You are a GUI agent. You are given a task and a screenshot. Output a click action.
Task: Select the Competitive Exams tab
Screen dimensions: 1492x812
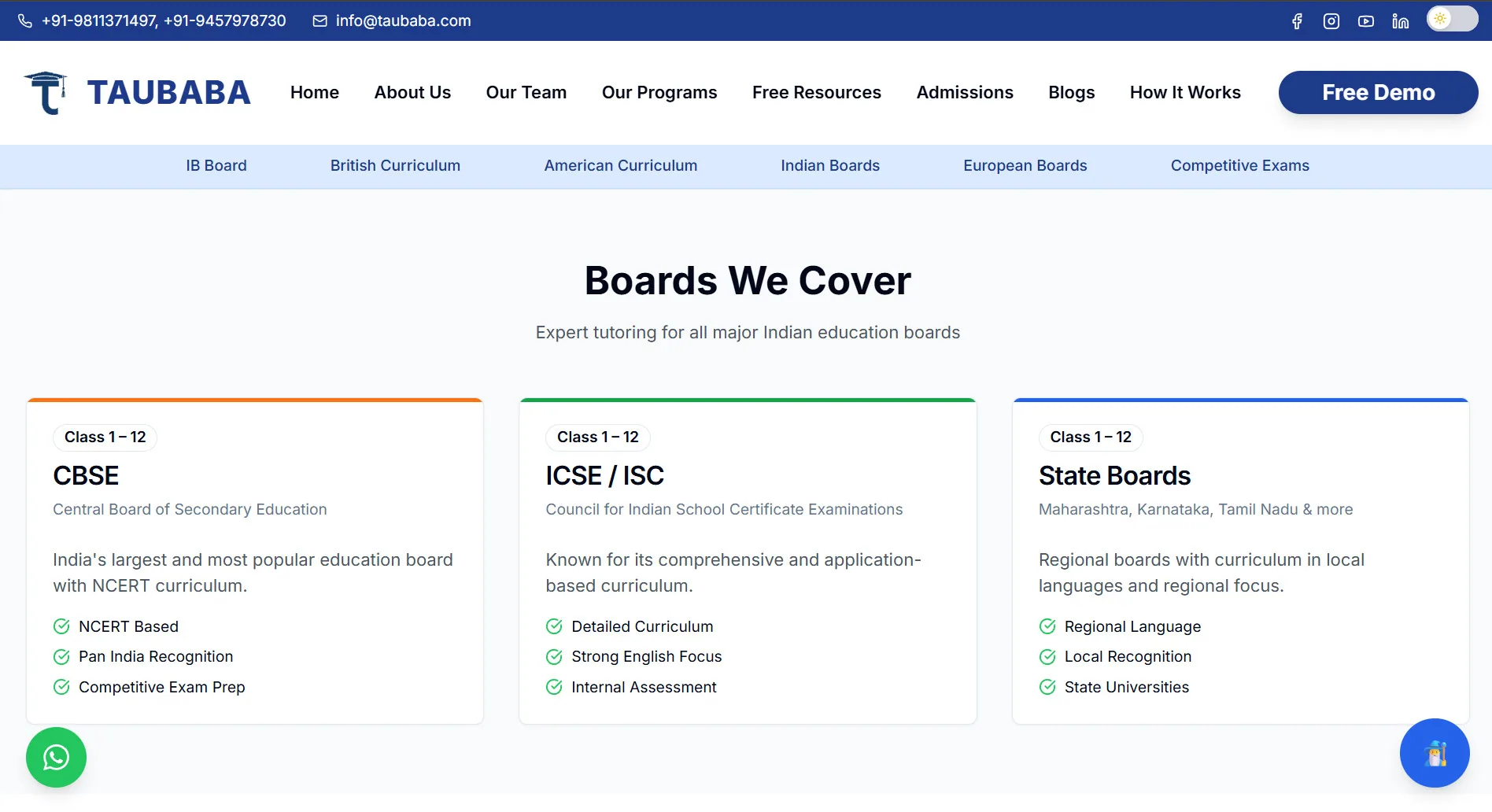pyautogui.click(x=1240, y=166)
